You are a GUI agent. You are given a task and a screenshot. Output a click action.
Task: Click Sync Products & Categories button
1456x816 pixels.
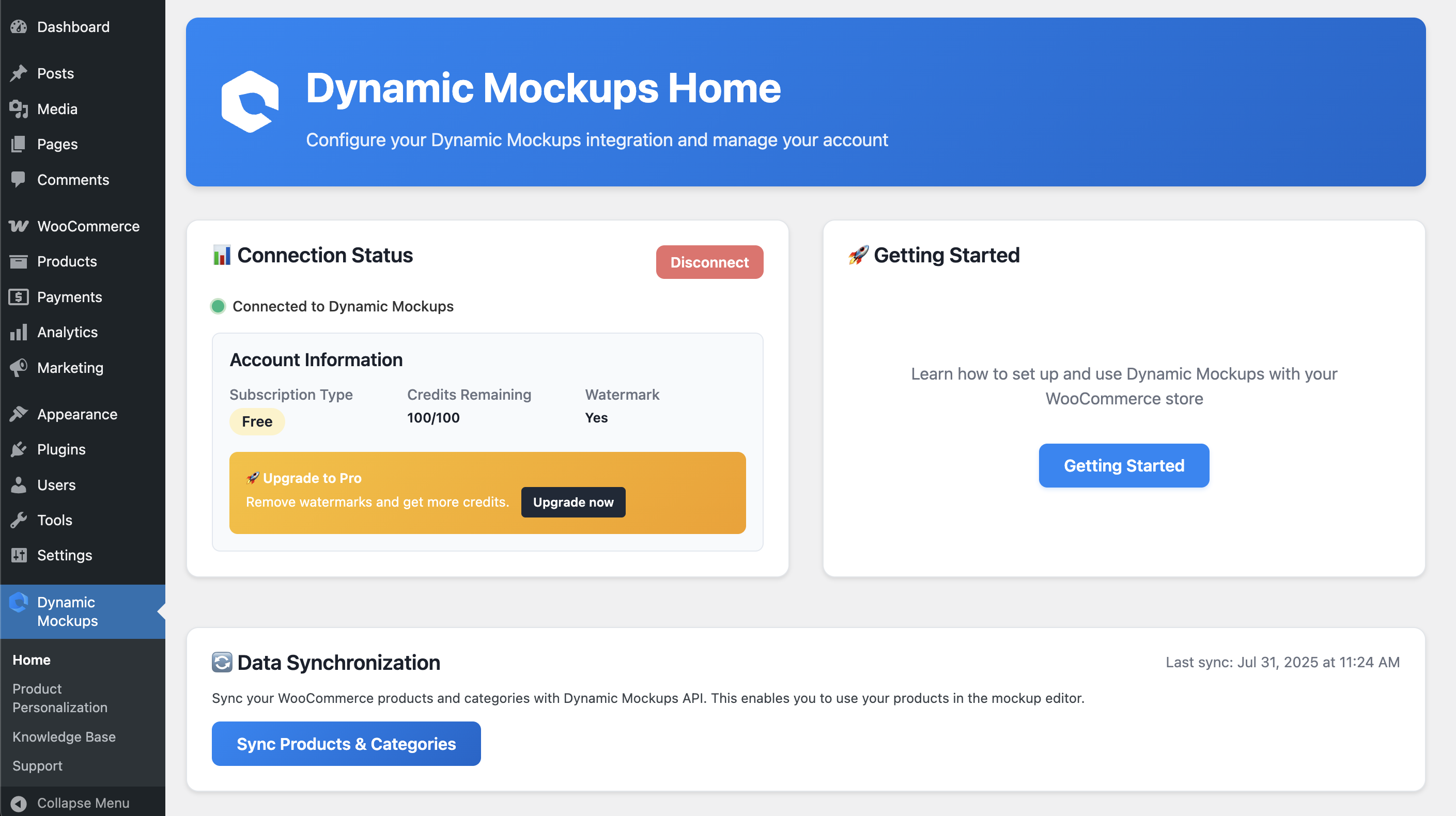[346, 744]
